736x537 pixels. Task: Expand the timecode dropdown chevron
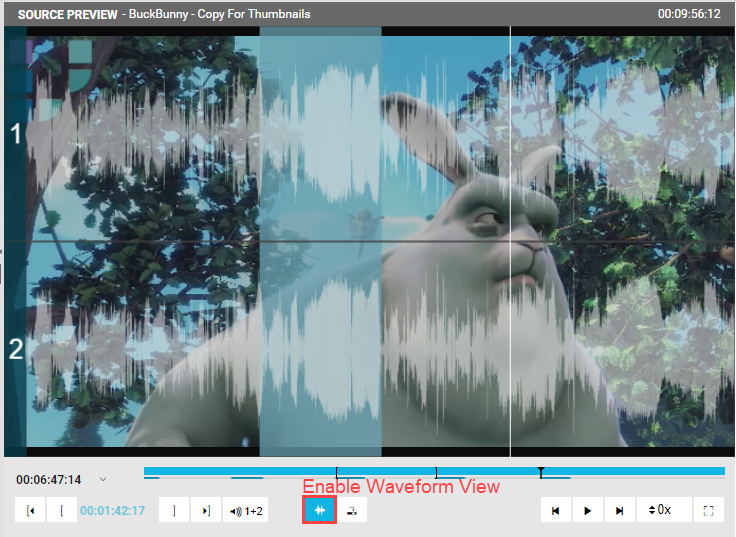103,479
